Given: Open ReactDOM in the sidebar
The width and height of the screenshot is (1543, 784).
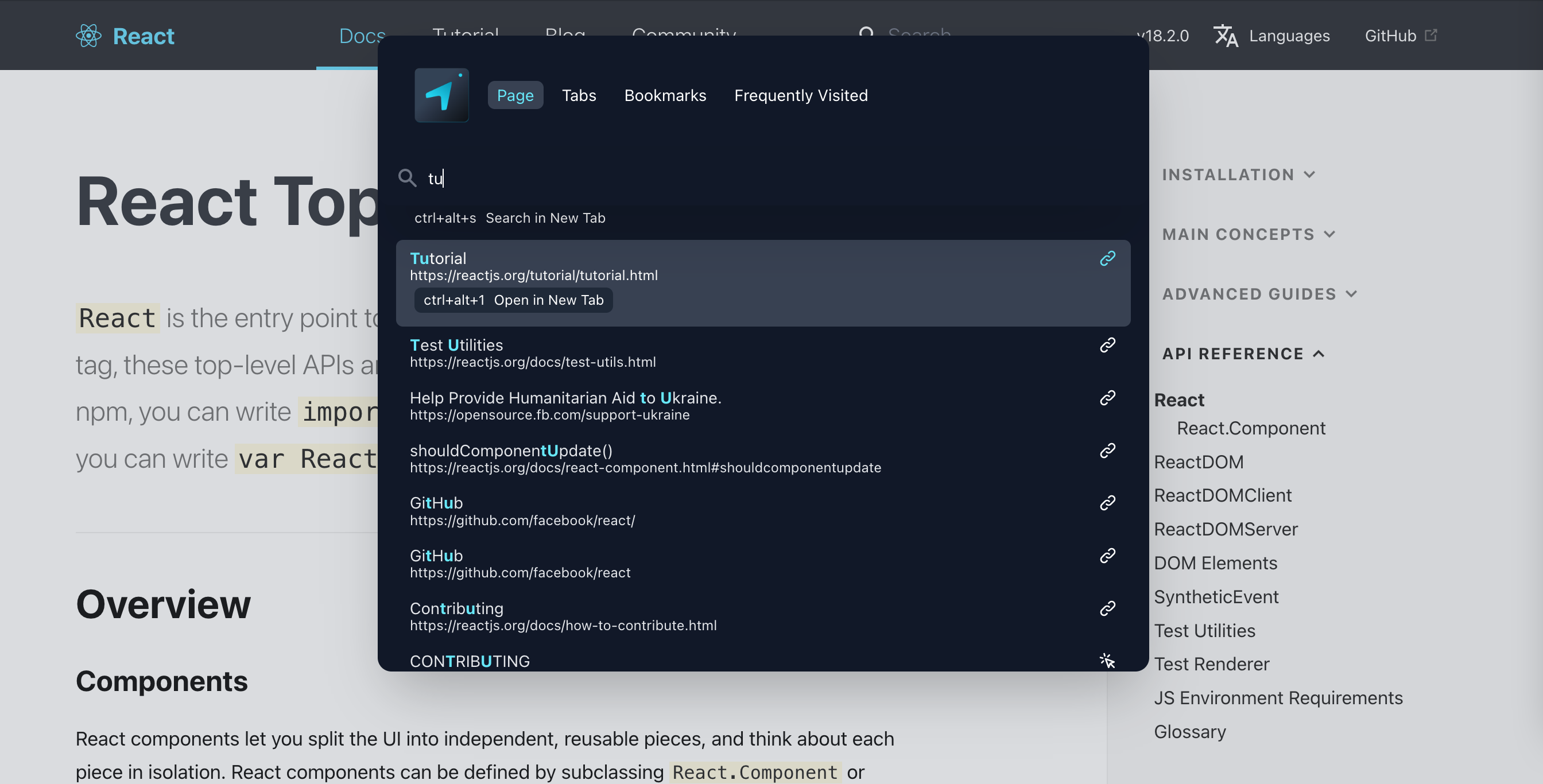Looking at the screenshot, I should (1199, 462).
